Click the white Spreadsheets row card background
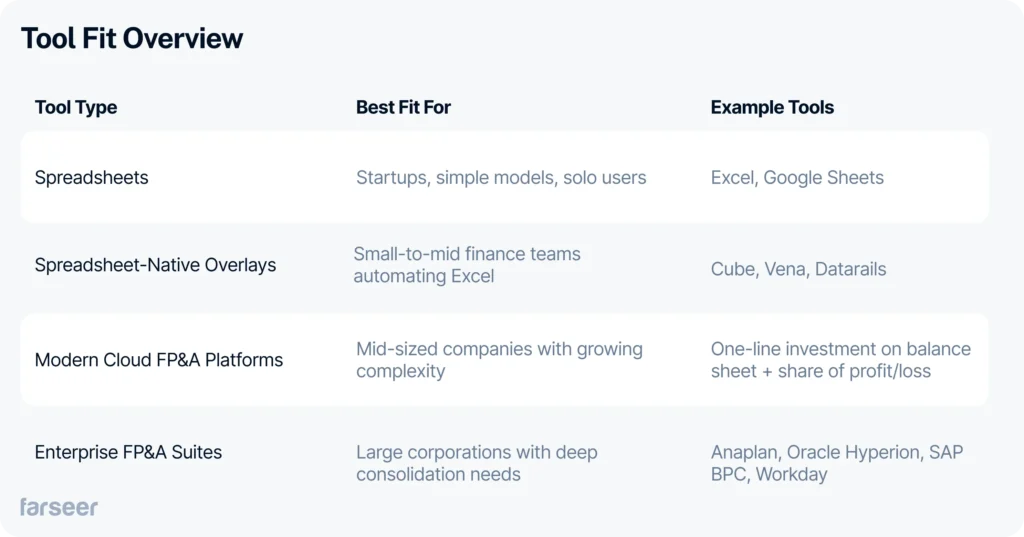This screenshot has width=1024, height=537. pyautogui.click(x=250, y=205)
